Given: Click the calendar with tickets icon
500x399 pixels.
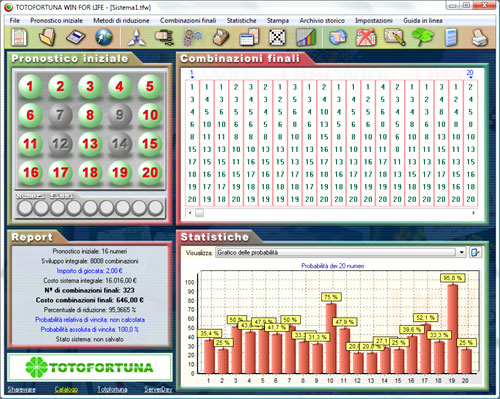Looking at the screenshot, I should (249, 37).
